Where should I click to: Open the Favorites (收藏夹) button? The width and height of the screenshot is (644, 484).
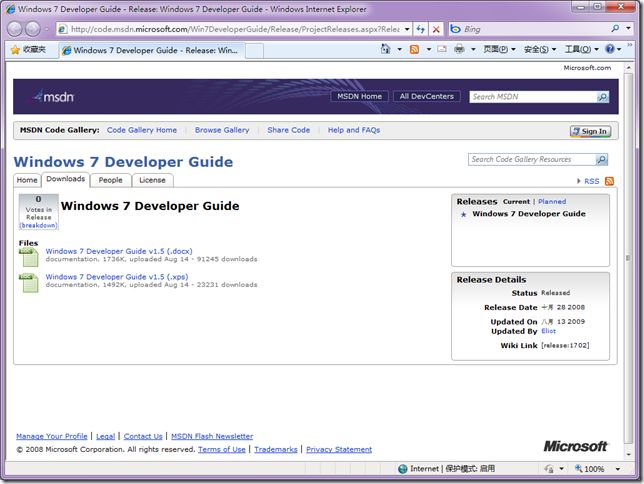(29, 50)
